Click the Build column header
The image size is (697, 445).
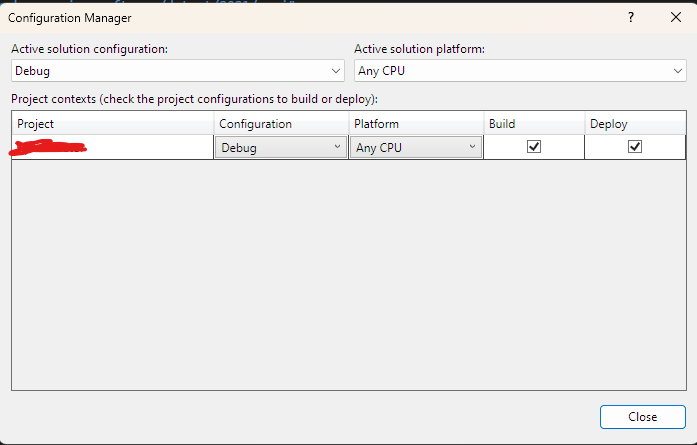pos(532,124)
